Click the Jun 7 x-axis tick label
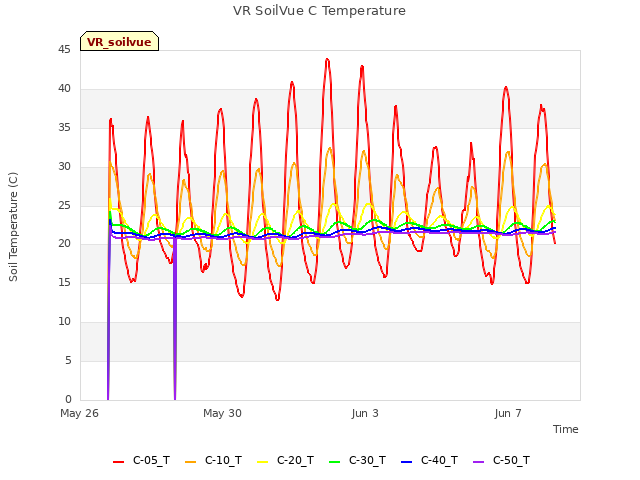 click(x=508, y=413)
